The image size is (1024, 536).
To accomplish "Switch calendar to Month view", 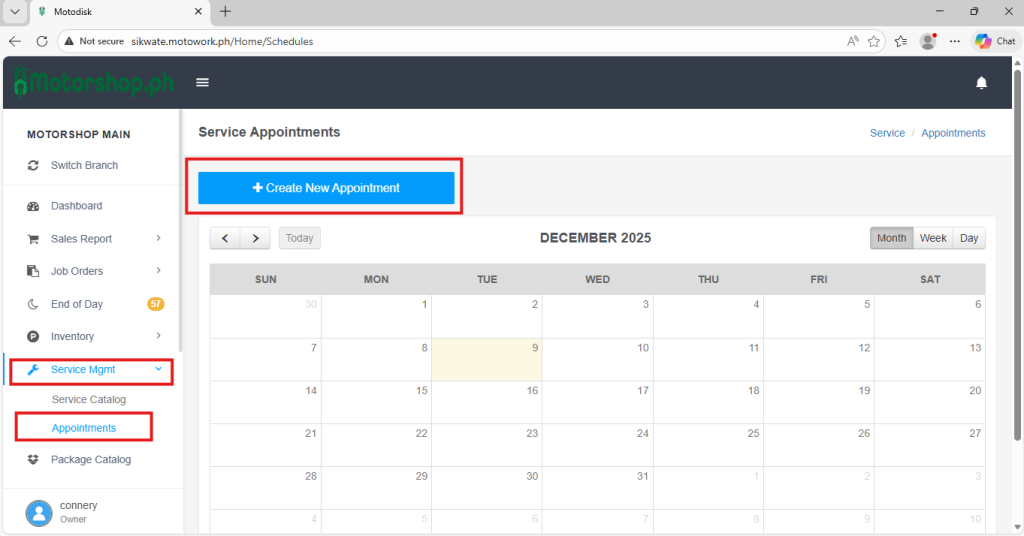I will (x=891, y=238).
